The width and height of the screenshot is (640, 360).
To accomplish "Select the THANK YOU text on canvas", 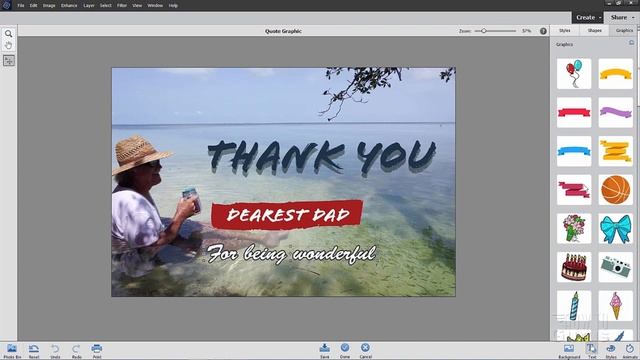I will point(322,158).
